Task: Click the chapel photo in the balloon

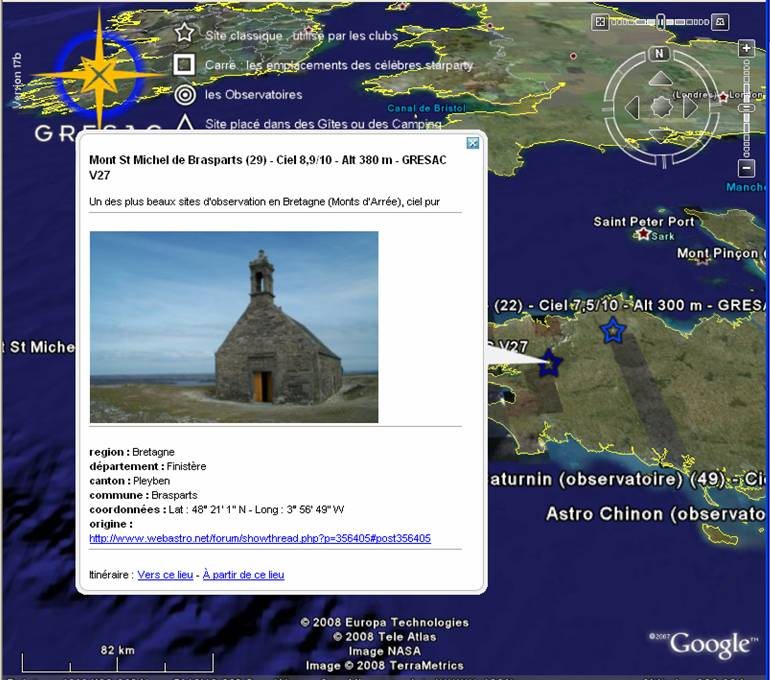Action: [x=234, y=327]
